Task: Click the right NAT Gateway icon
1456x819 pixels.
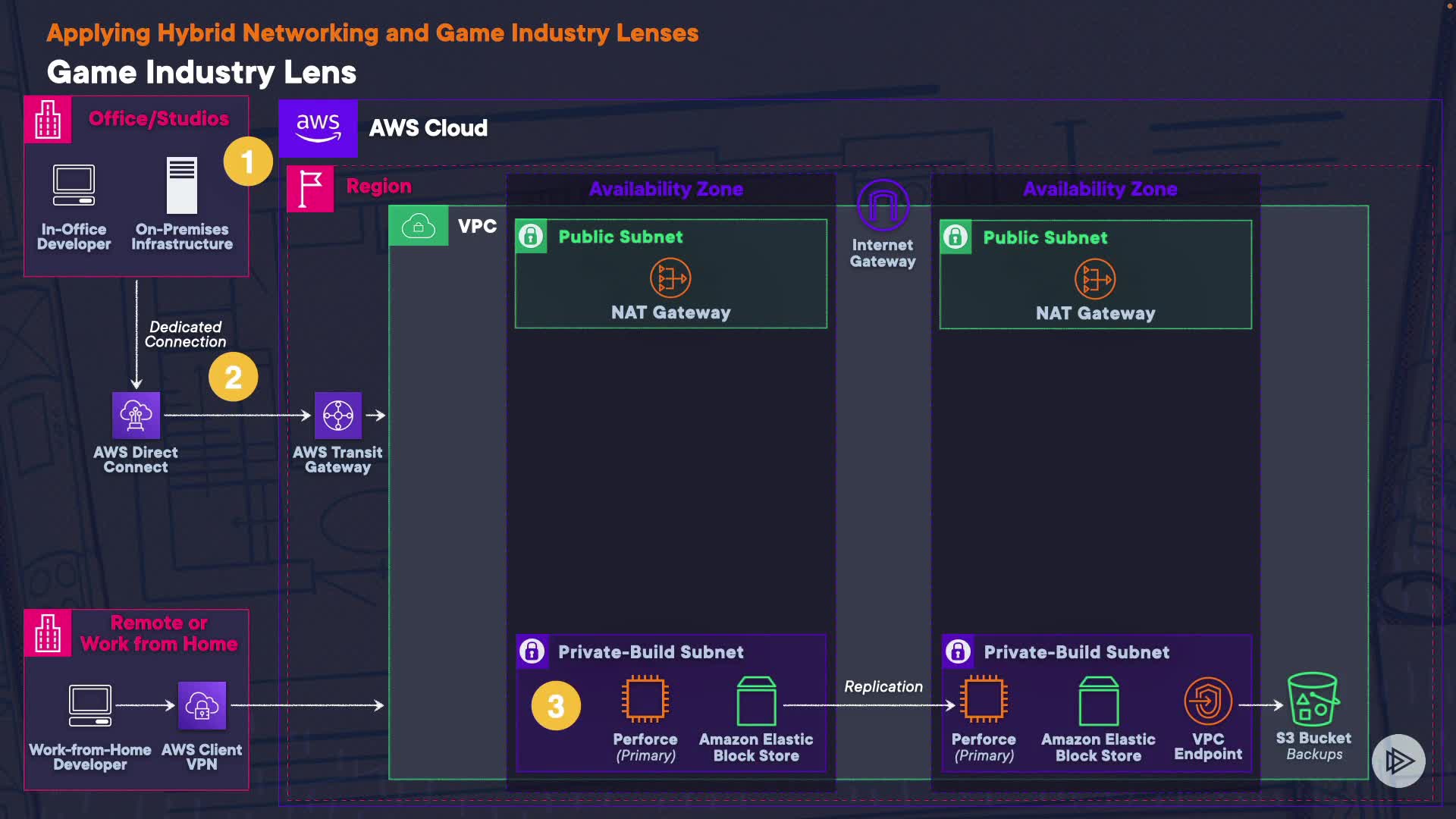Action: [1095, 279]
